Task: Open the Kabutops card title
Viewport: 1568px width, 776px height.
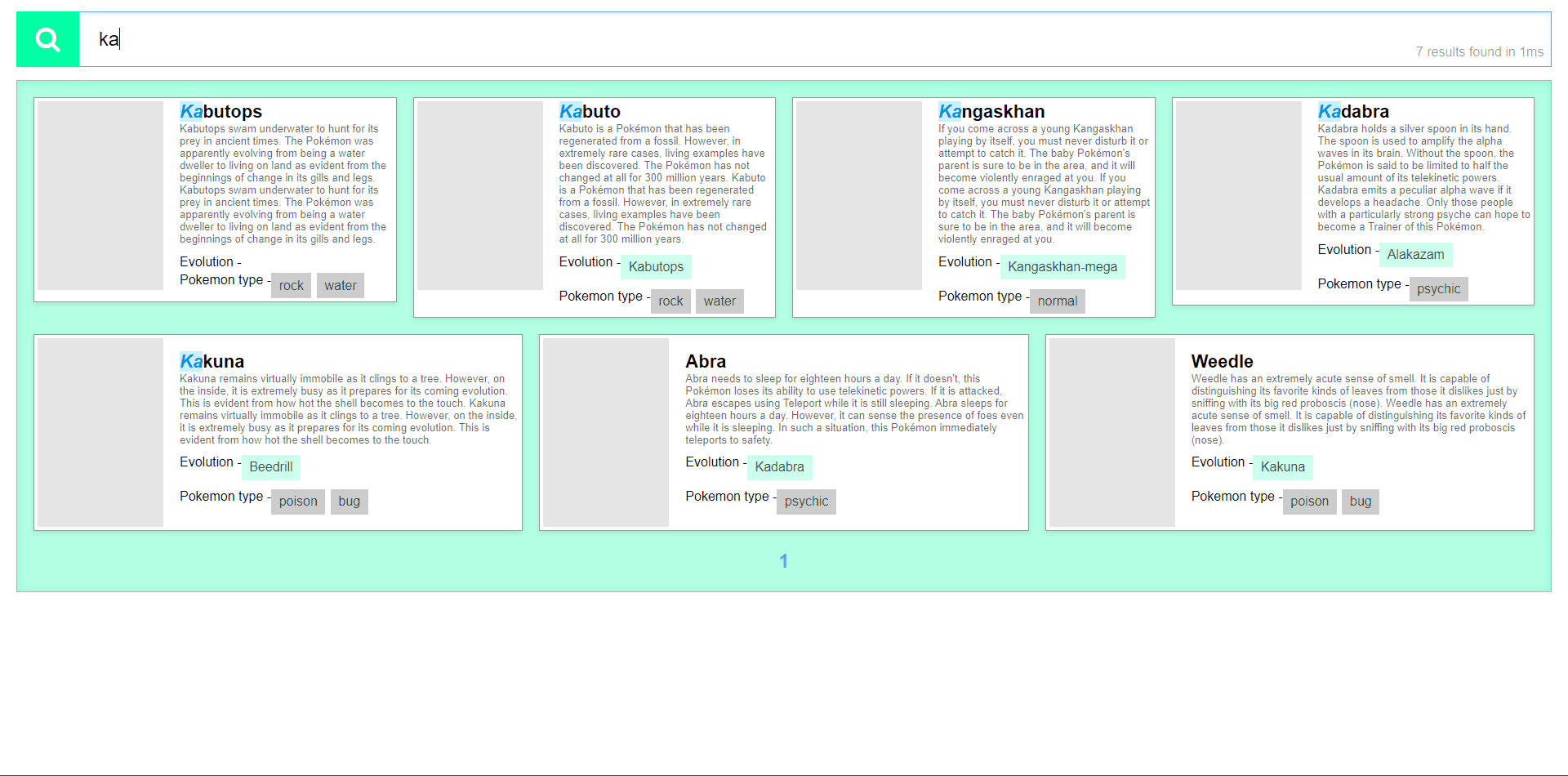Action: [220, 111]
